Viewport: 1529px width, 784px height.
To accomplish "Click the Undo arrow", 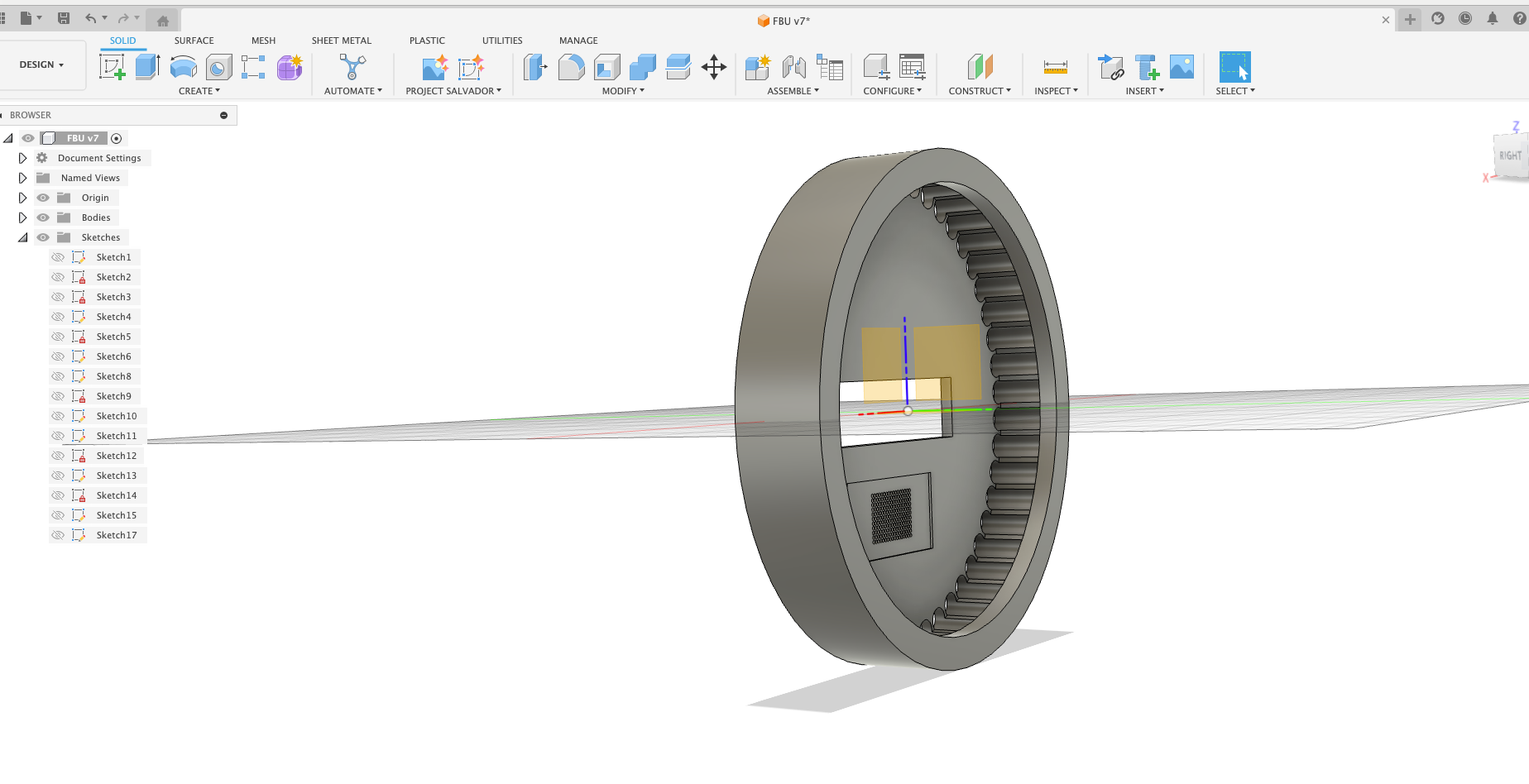I will (x=91, y=18).
